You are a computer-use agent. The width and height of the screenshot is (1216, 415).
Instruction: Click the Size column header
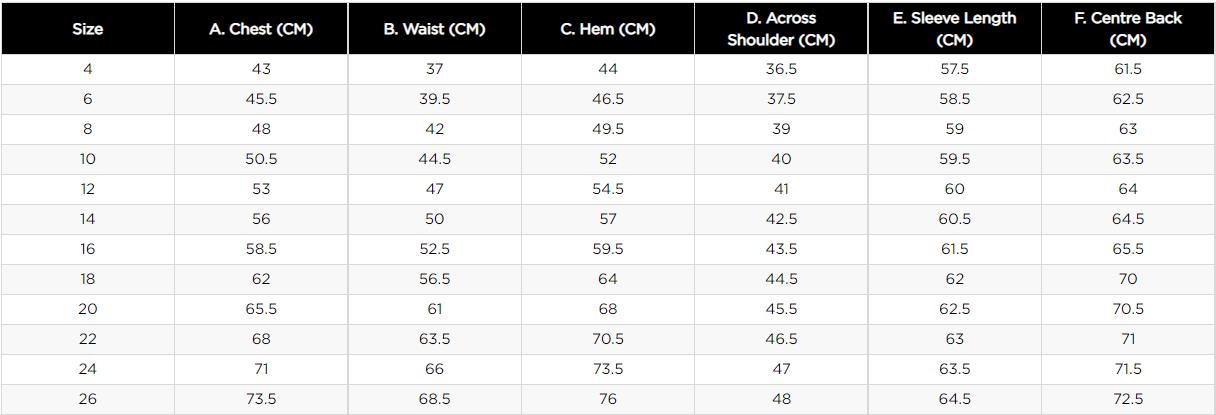coord(87,29)
